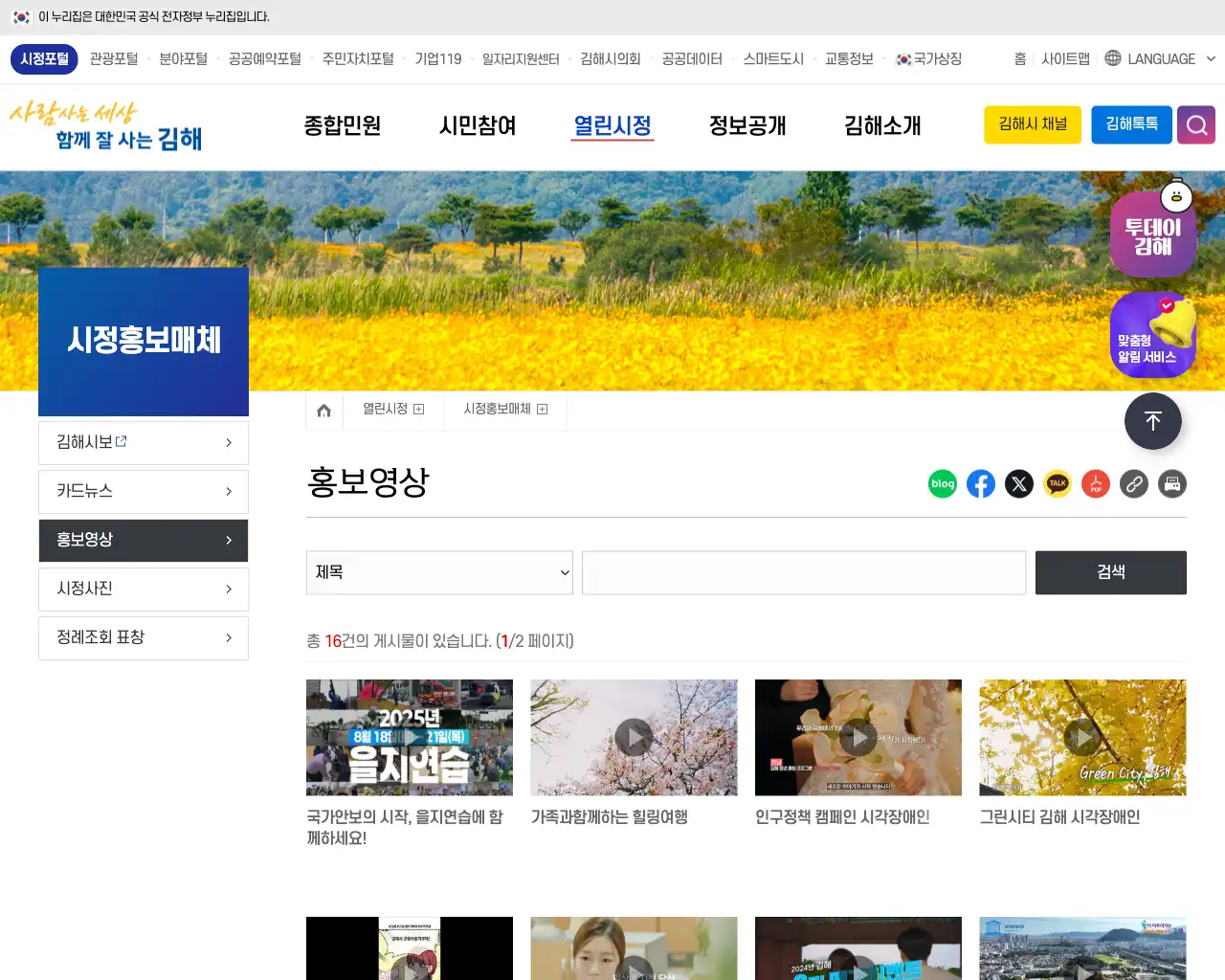Play the 을지연습 video thumbnail
Viewport: 1225px width, 980px height.
click(410, 738)
